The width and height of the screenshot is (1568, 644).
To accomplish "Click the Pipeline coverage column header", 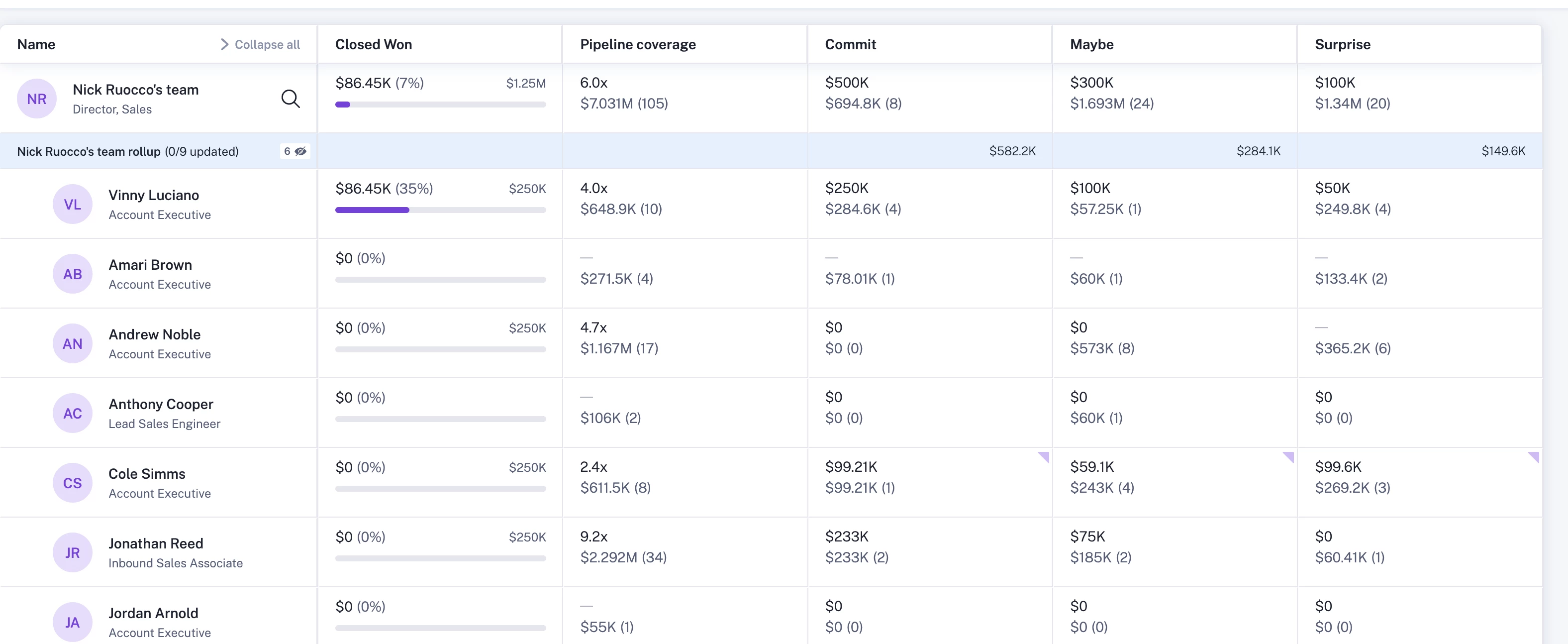I will [x=637, y=44].
